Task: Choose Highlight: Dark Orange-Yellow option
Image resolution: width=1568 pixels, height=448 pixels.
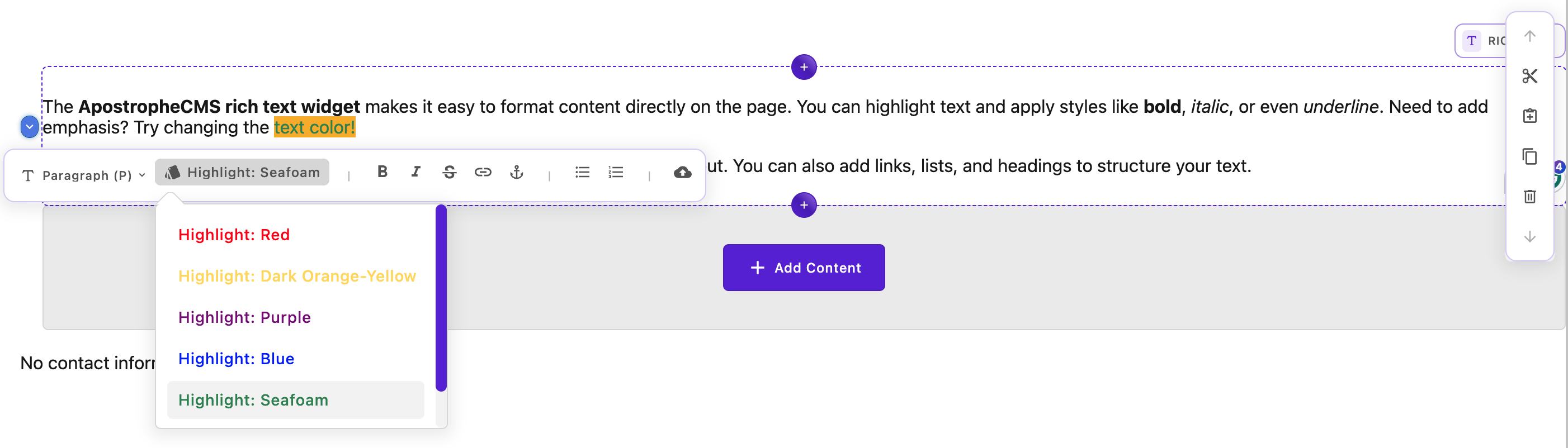Action: pyautogui.click(x=295, y=276)
